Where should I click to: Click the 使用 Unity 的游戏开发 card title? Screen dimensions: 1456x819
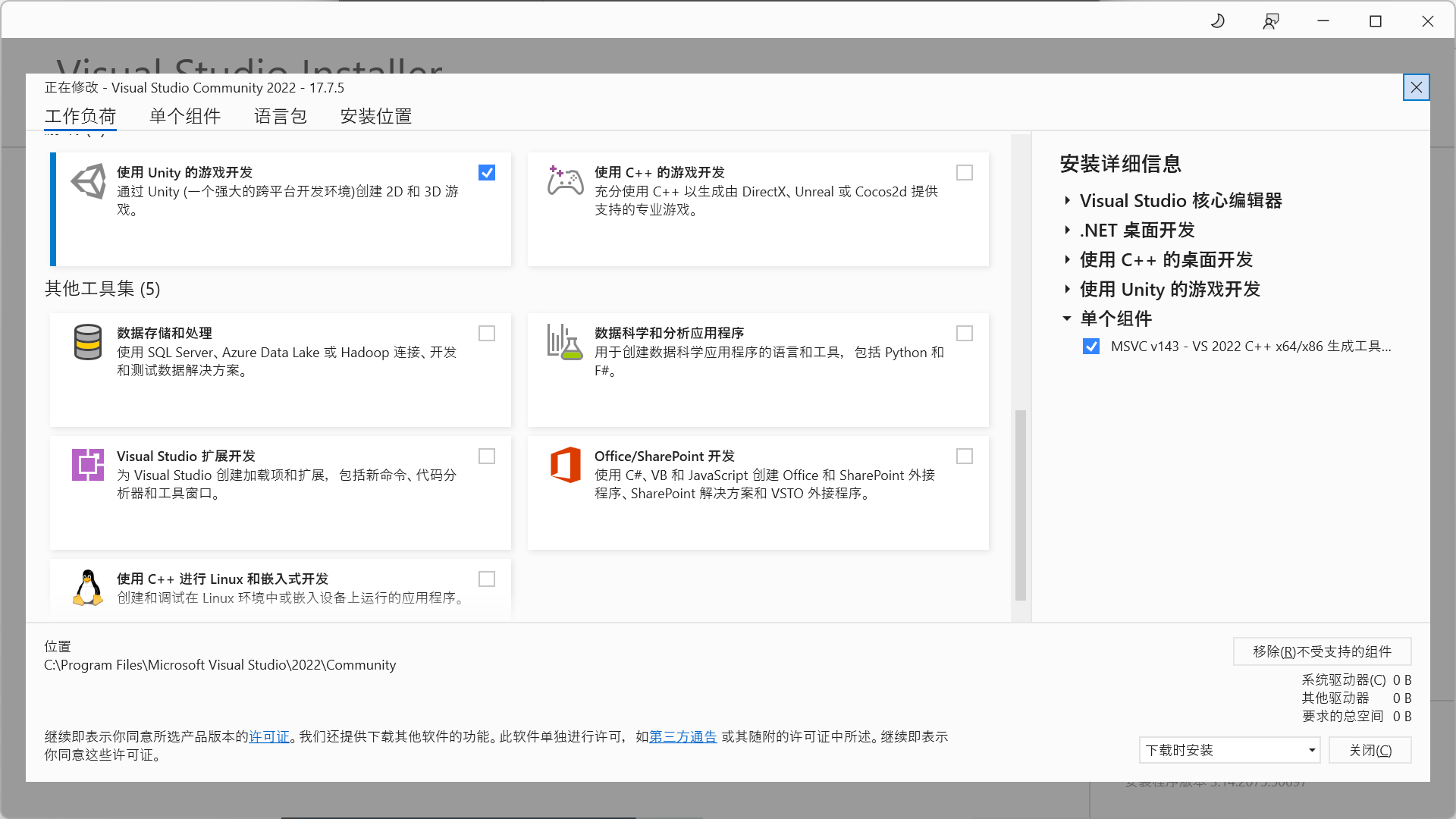click(x=184, y=173)
